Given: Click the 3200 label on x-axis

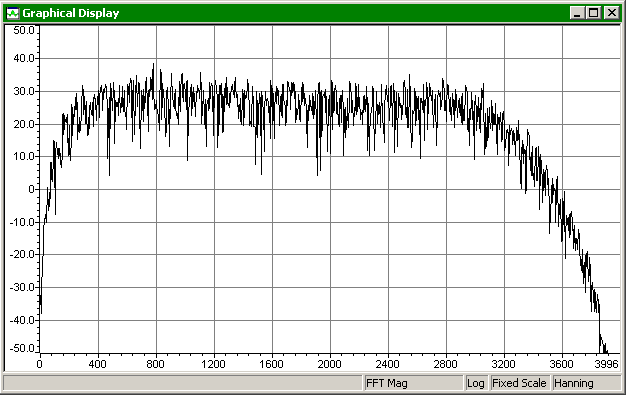Looking at the screenshot, I should tap(503, 364).
